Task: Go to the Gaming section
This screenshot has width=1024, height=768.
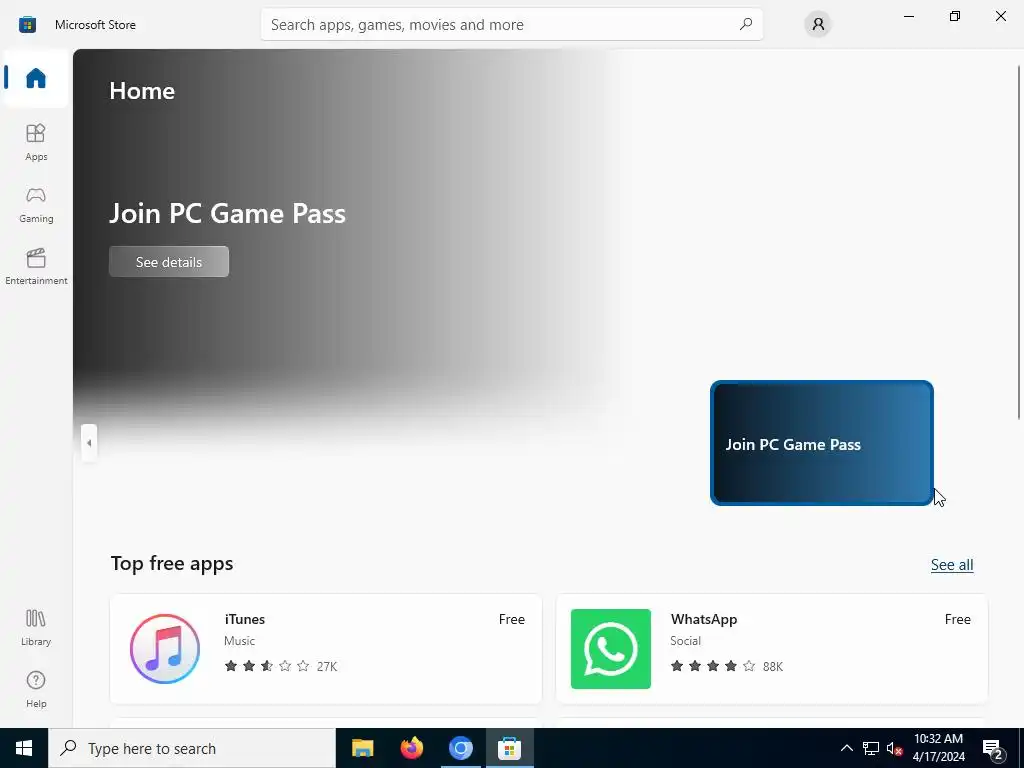Action: tap(36, 204)
